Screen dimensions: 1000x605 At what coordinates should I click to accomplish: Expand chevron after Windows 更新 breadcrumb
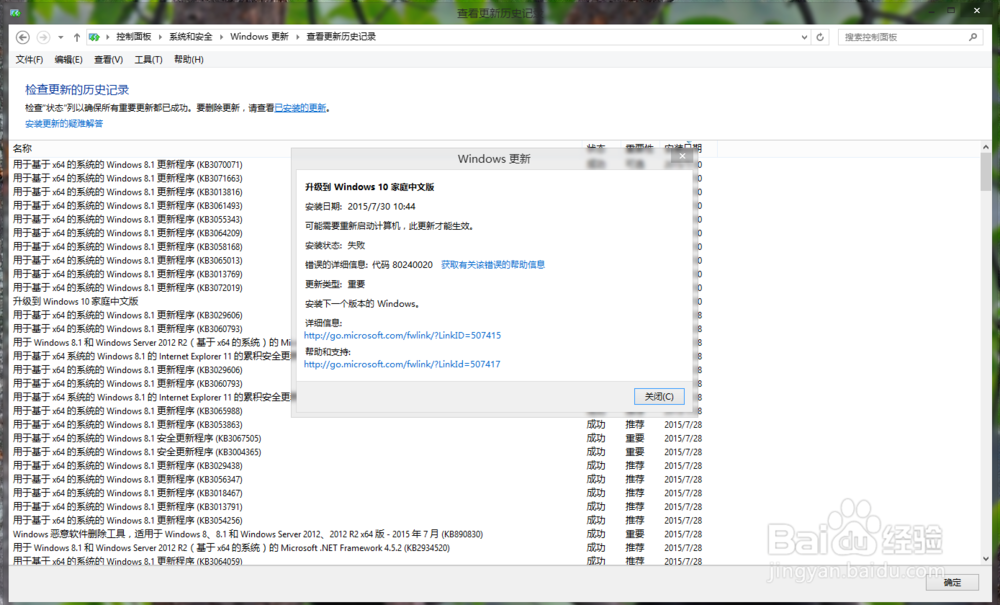pos(298,37)
